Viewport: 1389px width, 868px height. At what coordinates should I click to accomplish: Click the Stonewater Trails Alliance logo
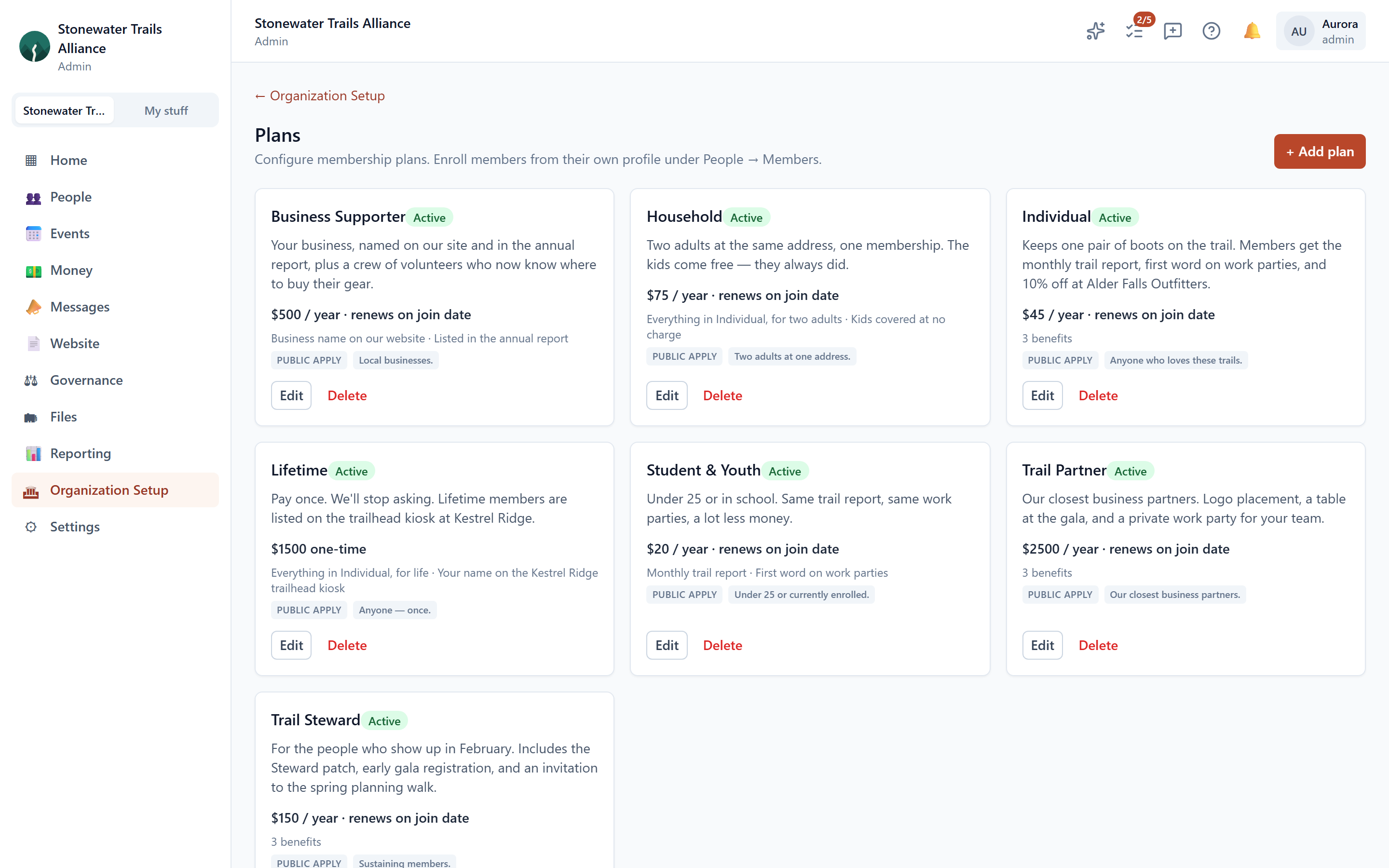tap(34, 46)
